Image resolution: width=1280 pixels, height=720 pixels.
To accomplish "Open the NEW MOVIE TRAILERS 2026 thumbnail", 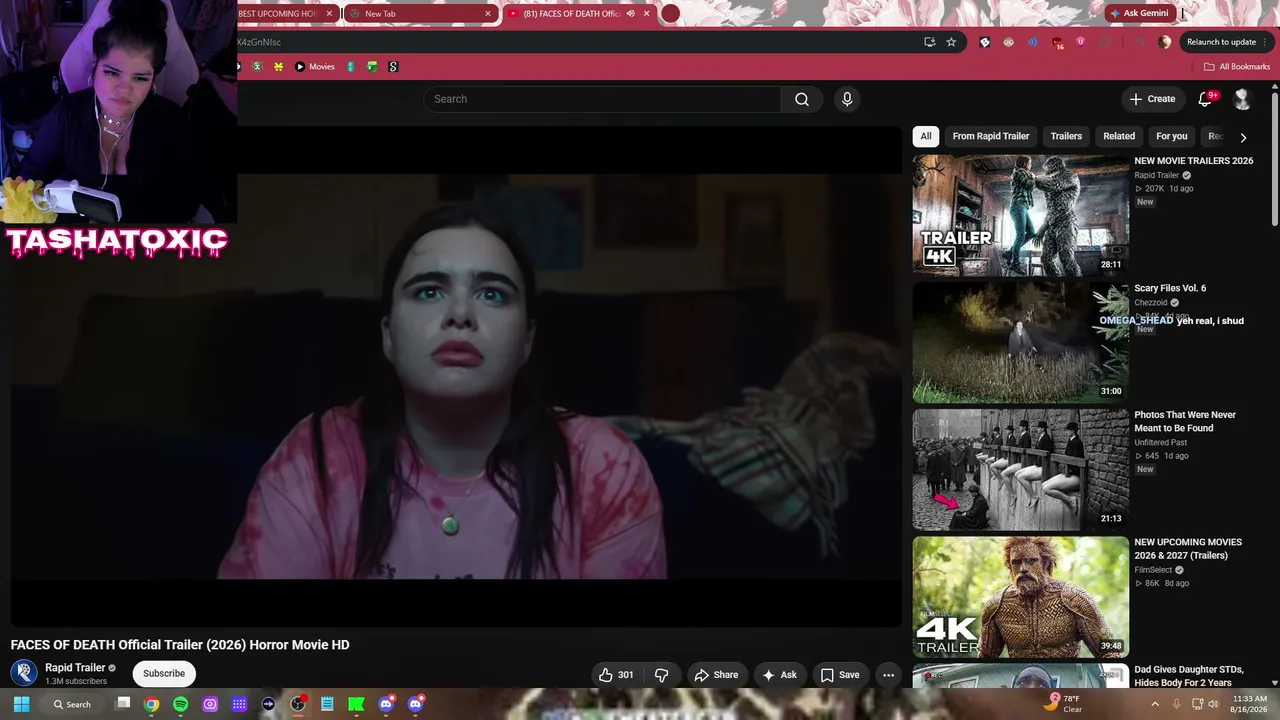I will click(x=1020, y=215).
